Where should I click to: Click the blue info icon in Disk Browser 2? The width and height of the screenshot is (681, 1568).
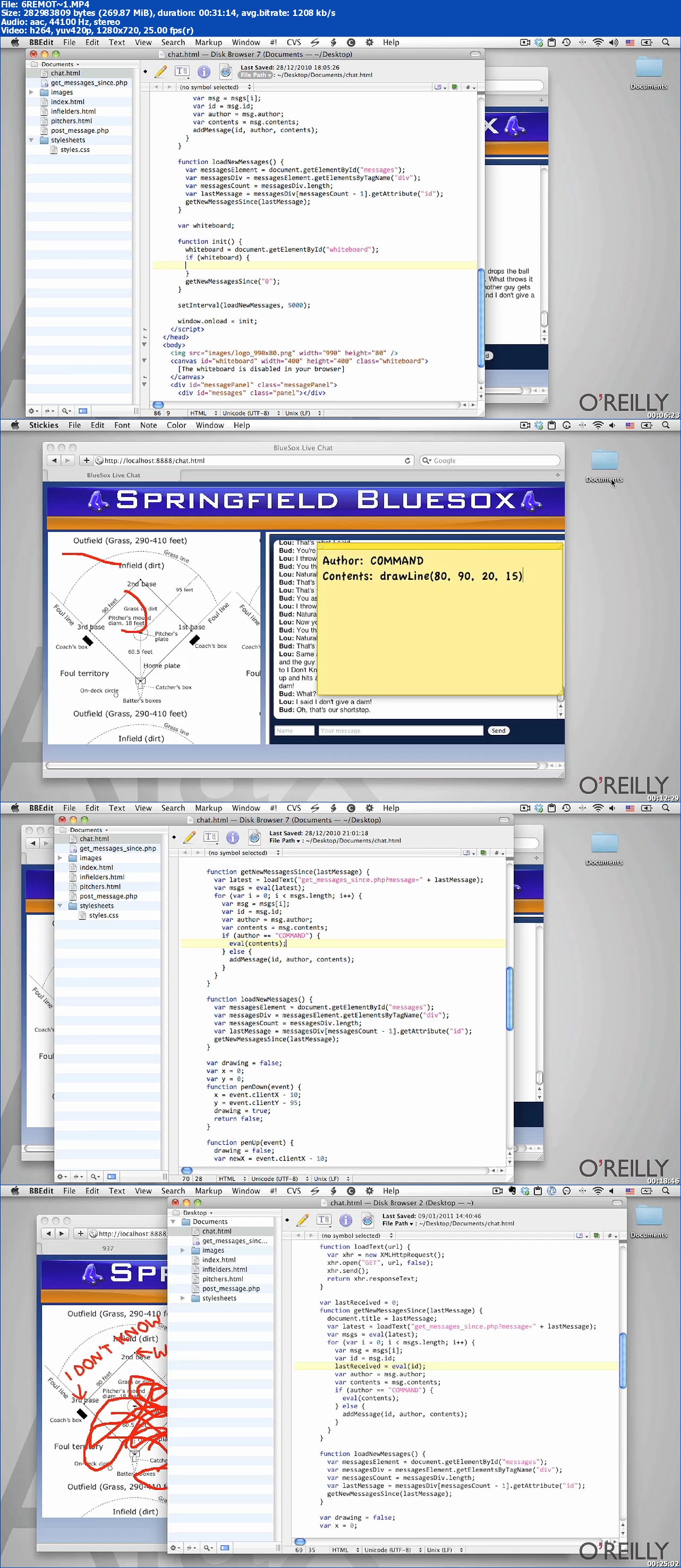click(x=345, y=1220)
